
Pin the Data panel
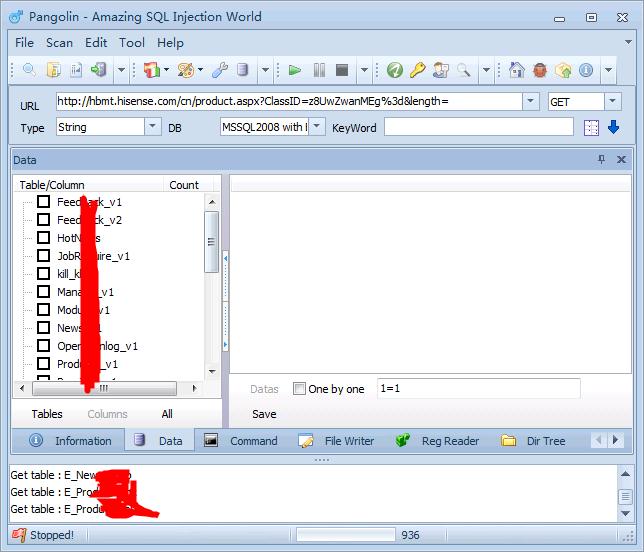[601, 159]
